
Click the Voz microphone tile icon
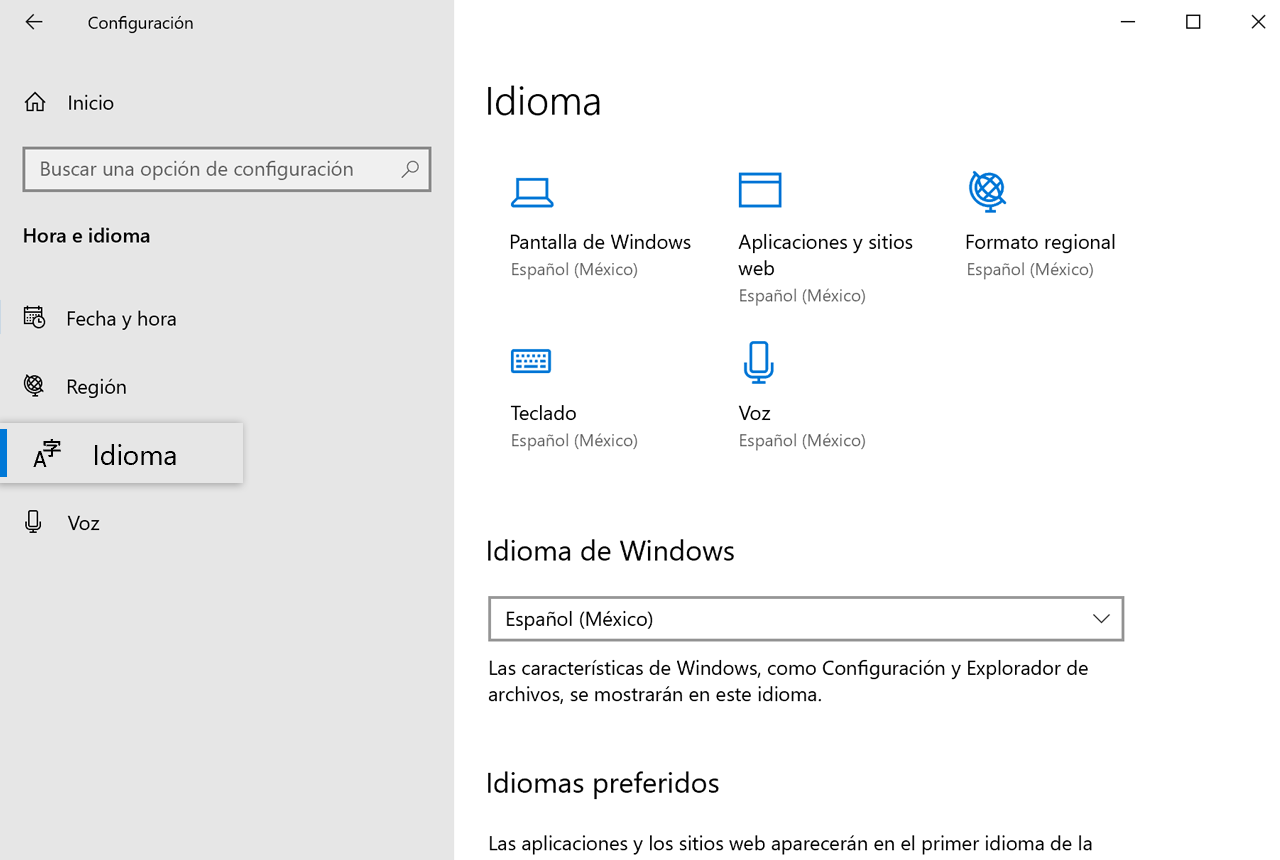(x=758, y=362)
